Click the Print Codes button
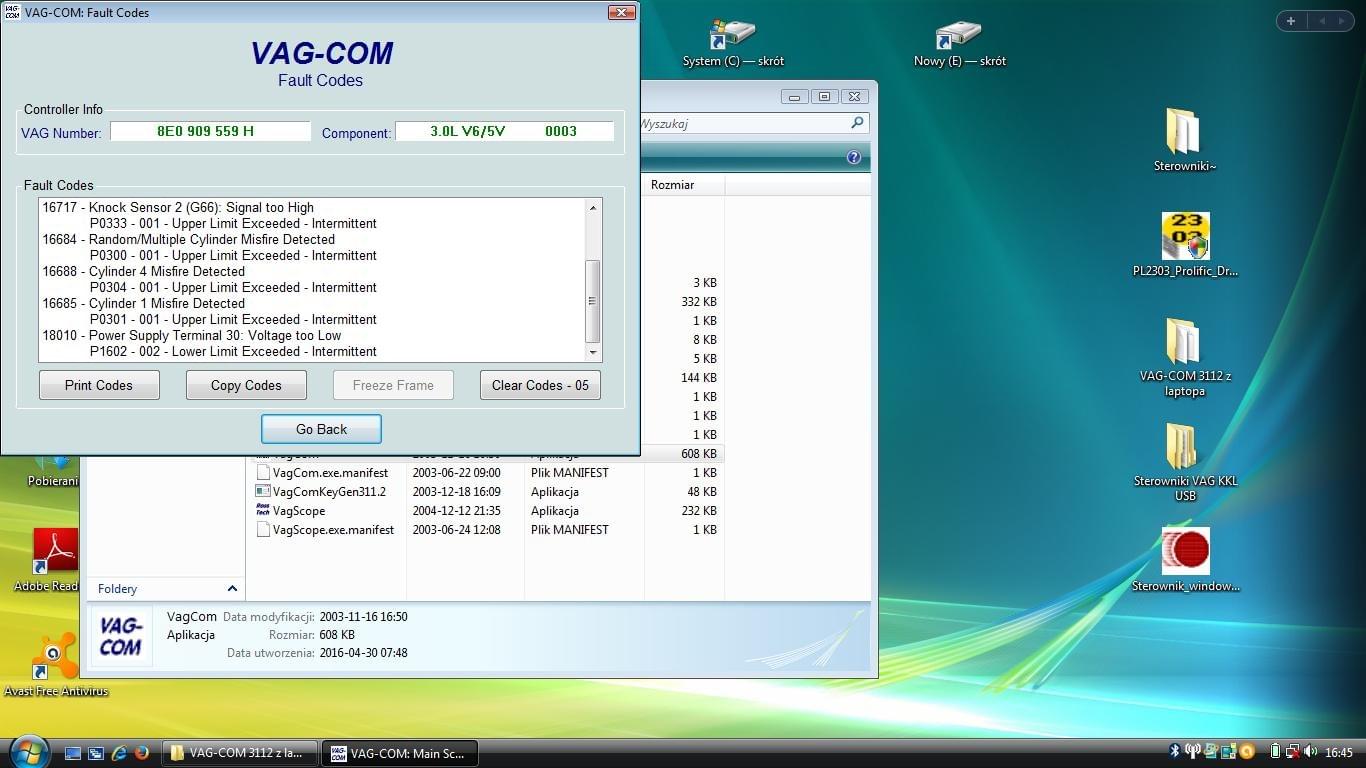The height and width of the screenshot is (768, 1366). pyautogui.click(x=99, y=385)
